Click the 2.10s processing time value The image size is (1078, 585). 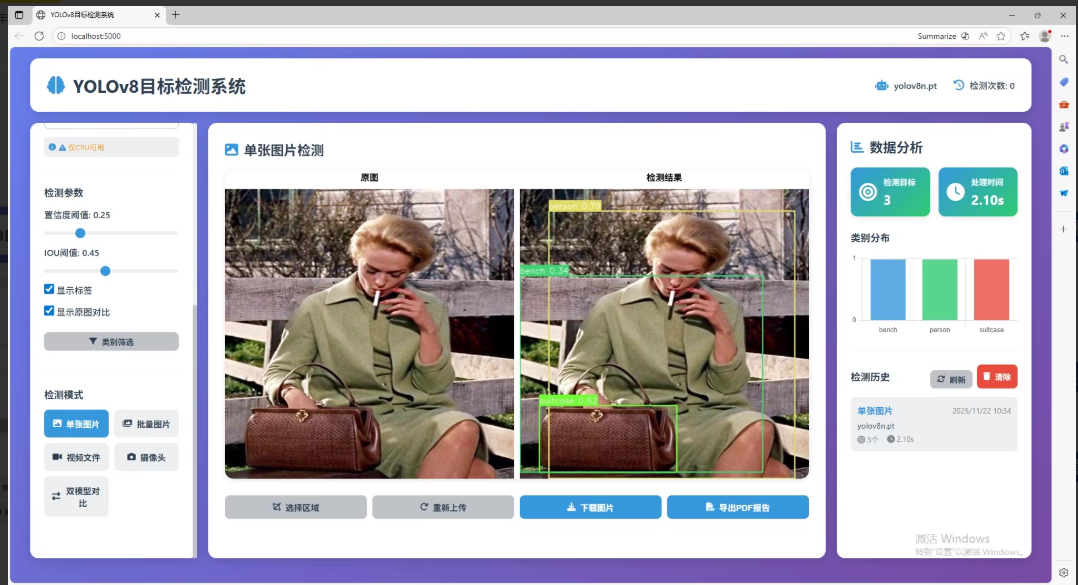click(x=987, y=200)
